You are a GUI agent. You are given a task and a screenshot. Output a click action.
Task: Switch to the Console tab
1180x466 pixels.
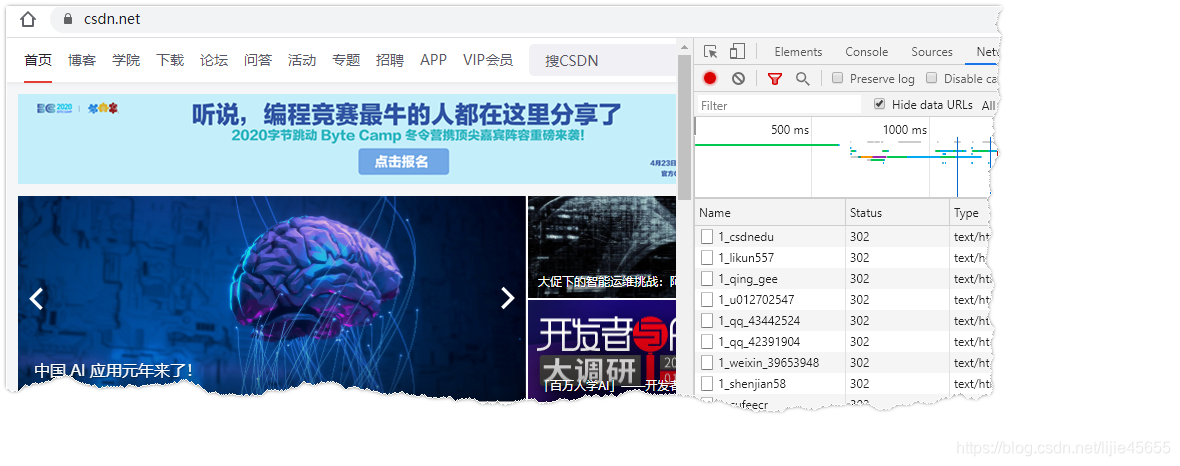point(866,52)
